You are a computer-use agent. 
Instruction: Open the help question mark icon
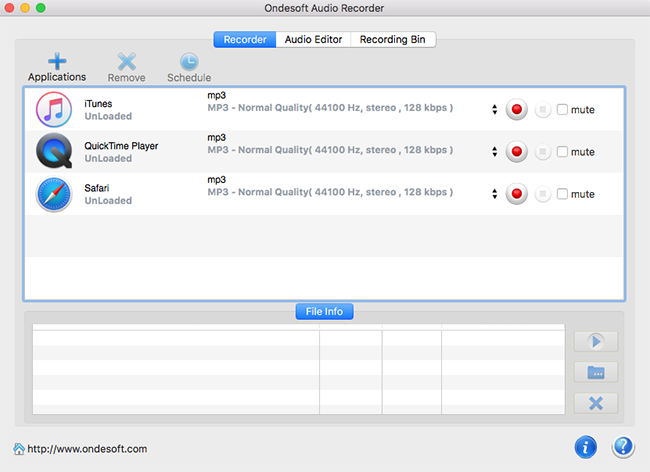(623, 447)
